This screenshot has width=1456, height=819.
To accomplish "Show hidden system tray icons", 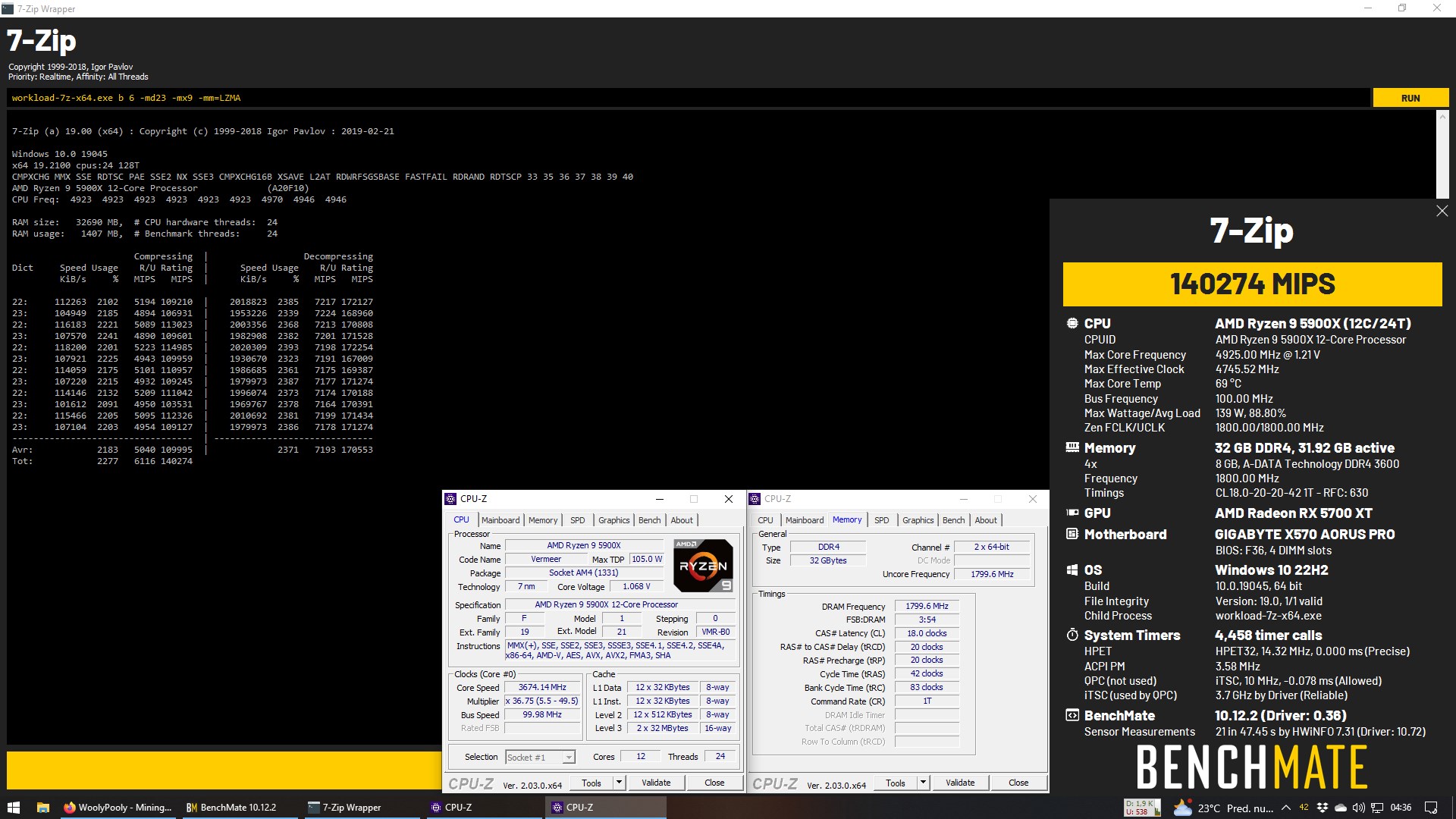I will point(1286,808).
